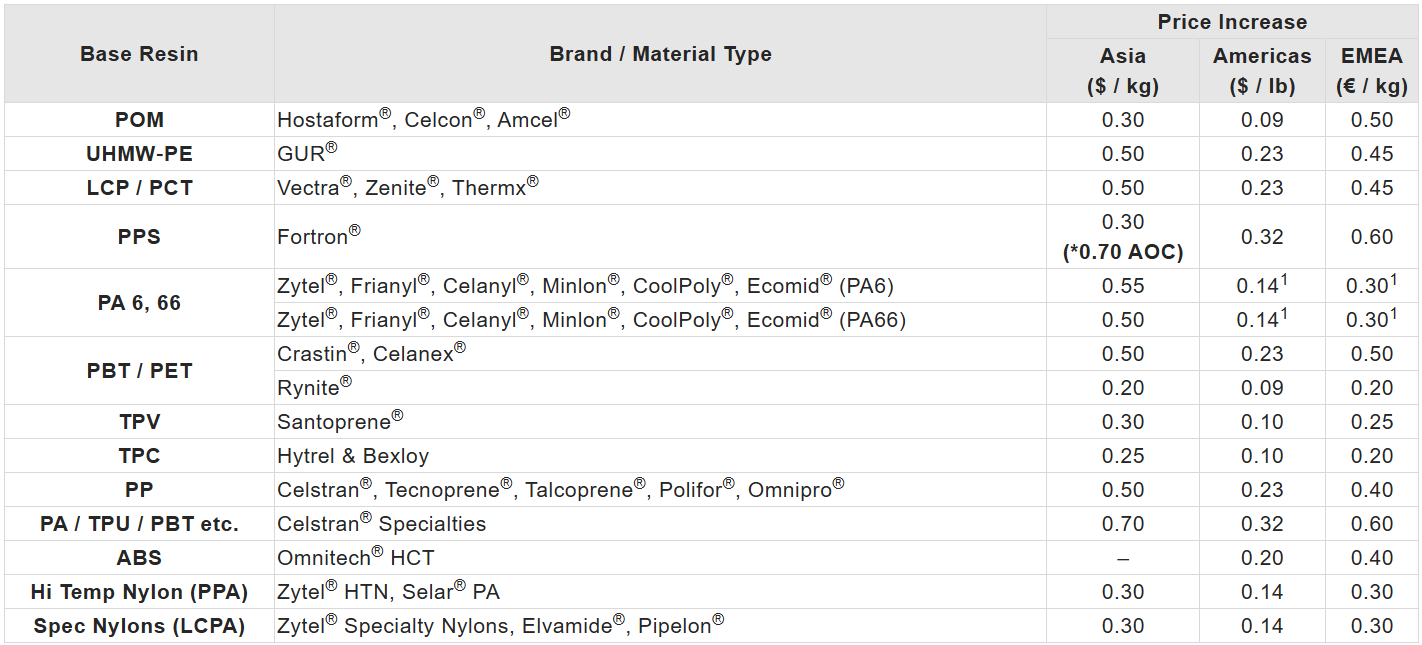Click the "(*0.70 AOC)" note in PPS row
The width and height of the screenshot is (1422, 645).
tap(1122, 252)
